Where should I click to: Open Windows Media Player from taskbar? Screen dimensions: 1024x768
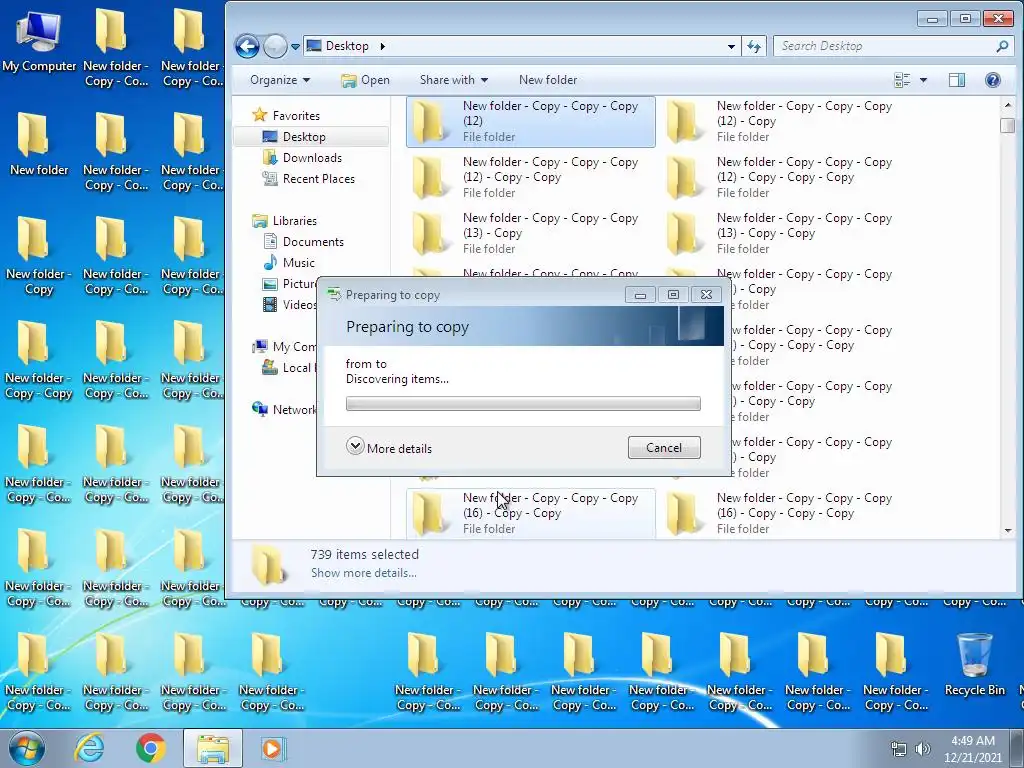[272, 748]
